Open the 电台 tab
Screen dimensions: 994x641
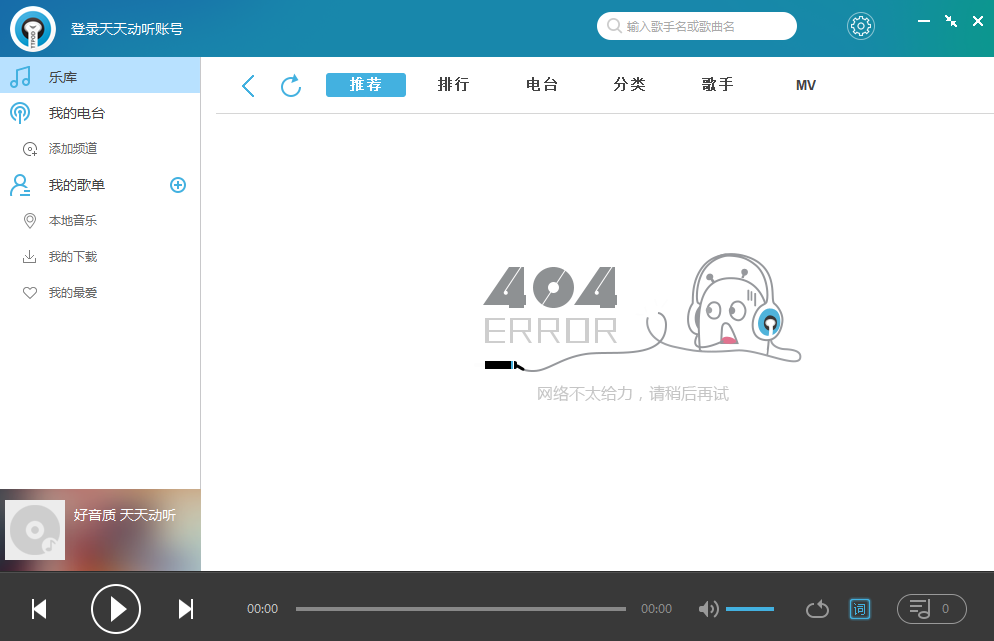542,85
